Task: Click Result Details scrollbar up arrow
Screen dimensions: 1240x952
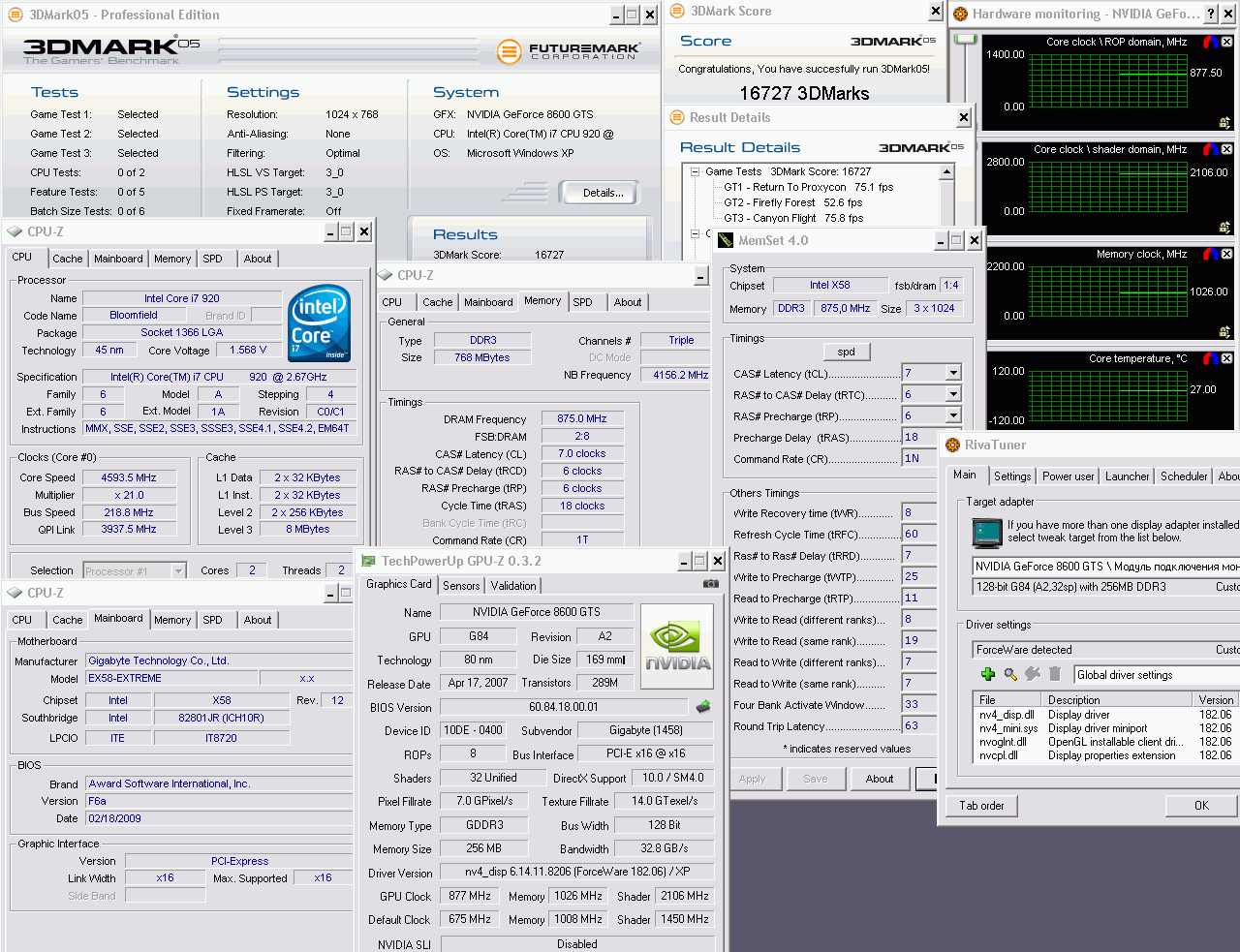Action: (x=946, y=171)
